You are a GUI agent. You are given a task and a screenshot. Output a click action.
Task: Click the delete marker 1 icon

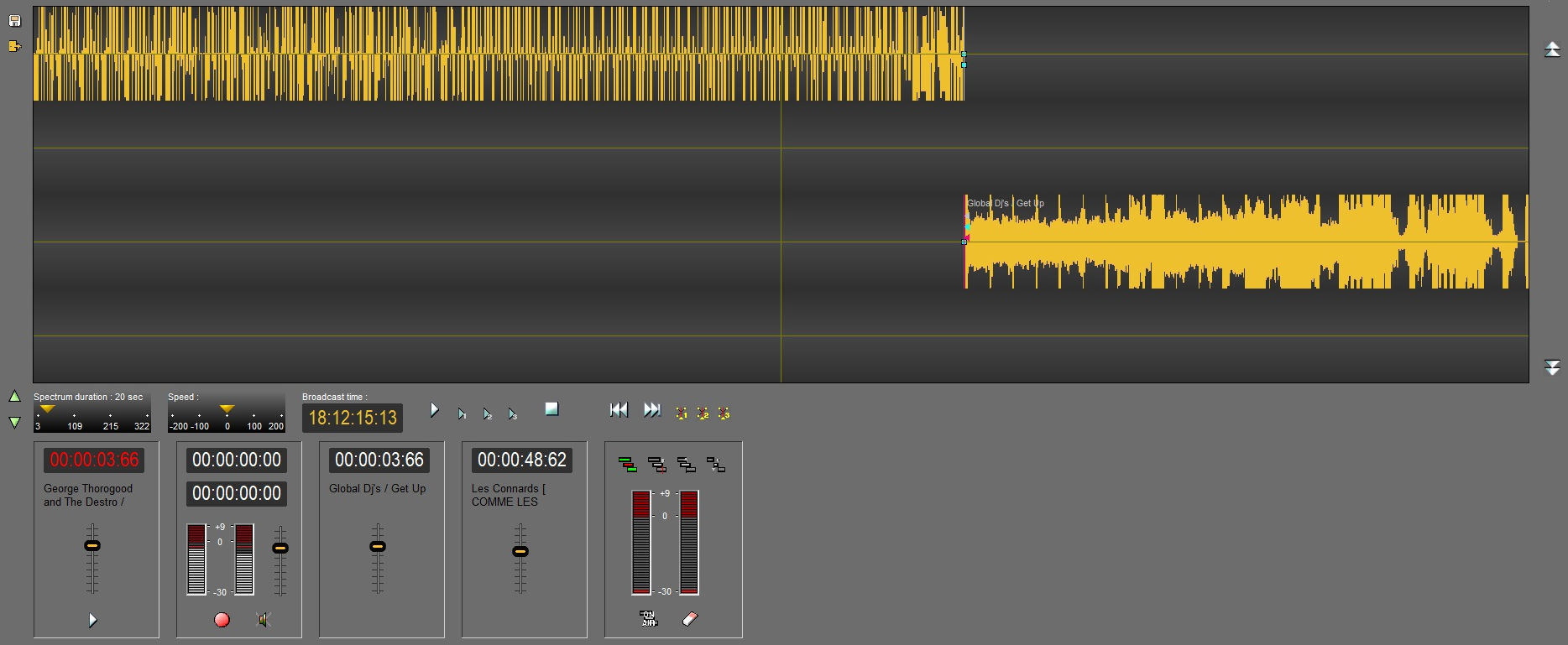click(682, 413)
